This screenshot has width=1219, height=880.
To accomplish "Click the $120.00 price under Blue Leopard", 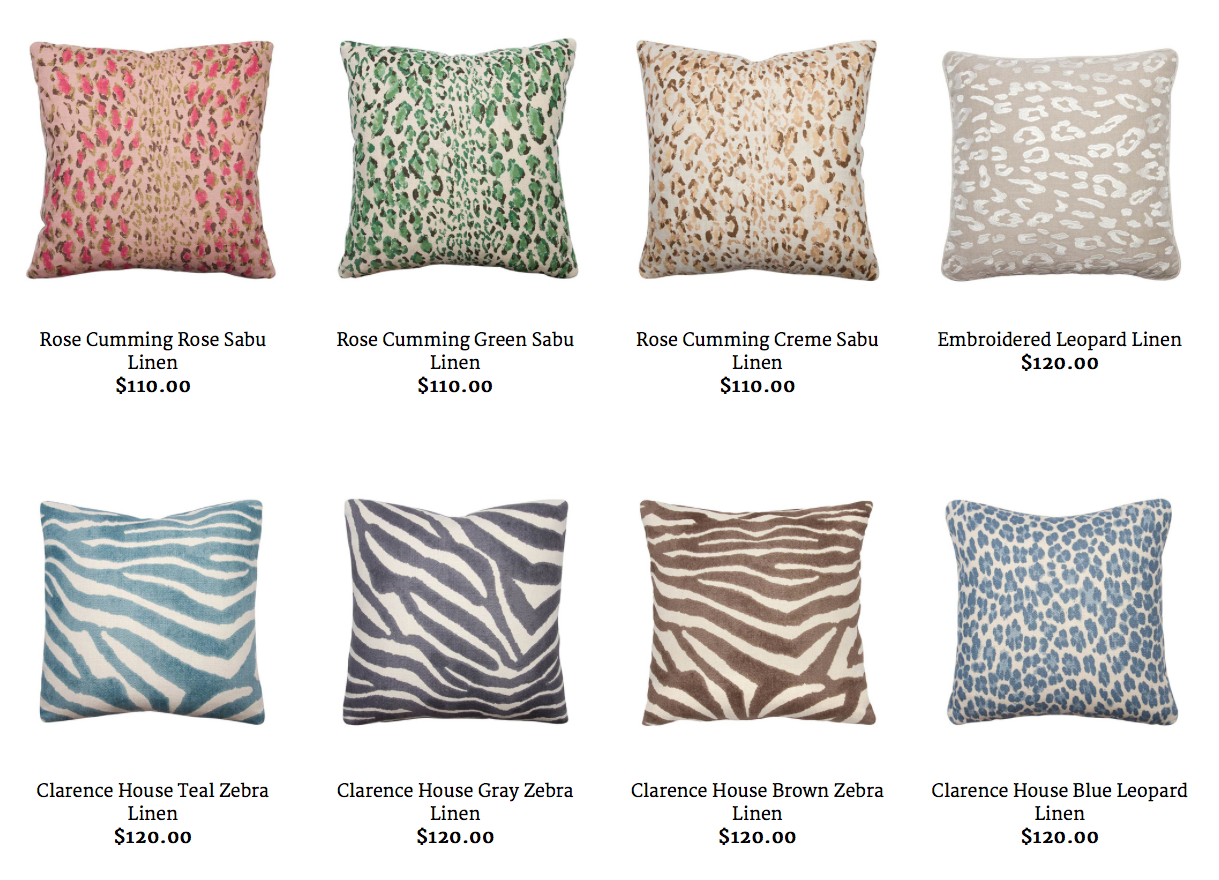I will [x=1060, y=837].
